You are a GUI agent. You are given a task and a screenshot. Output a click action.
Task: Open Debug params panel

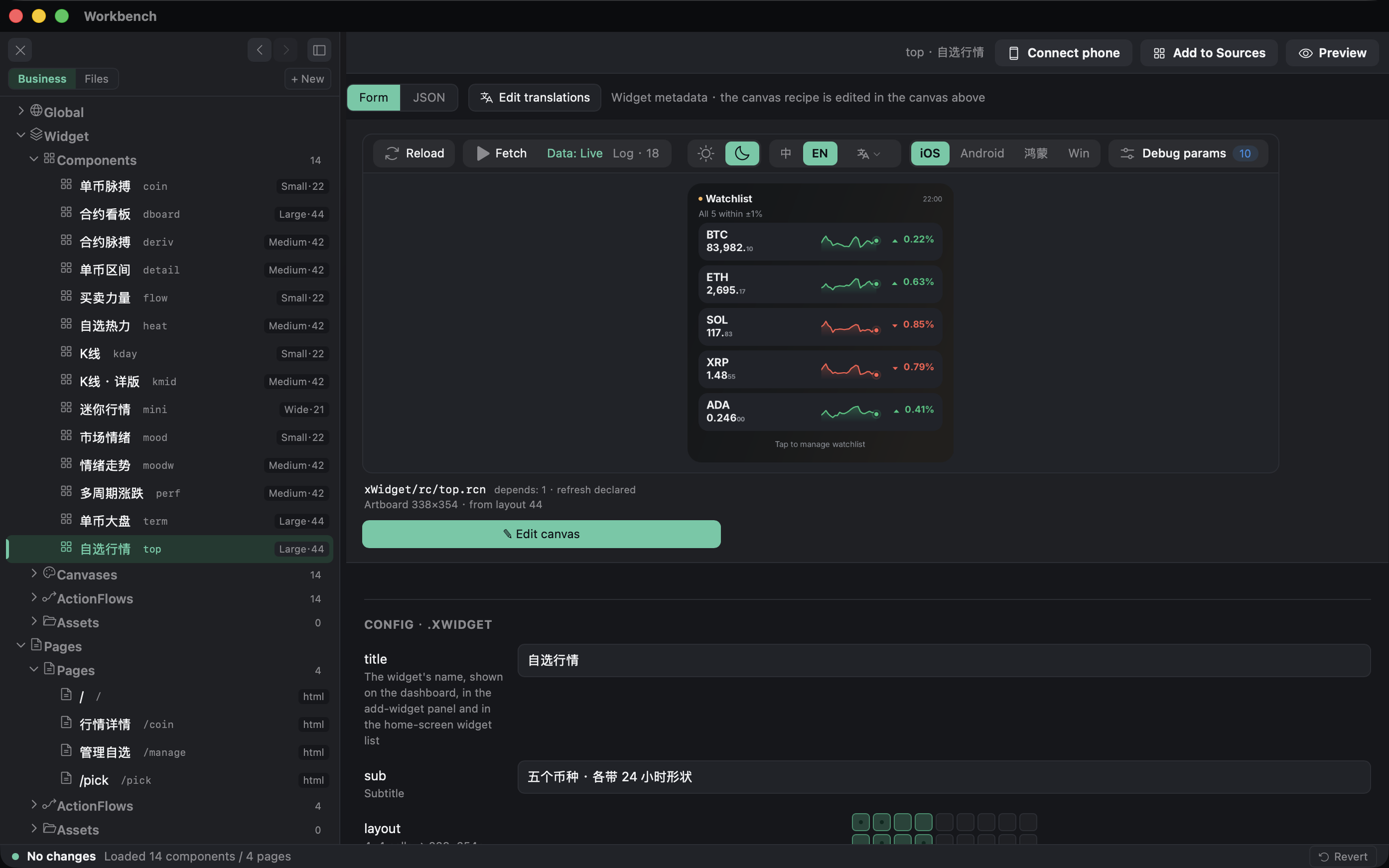point(1188,154)
